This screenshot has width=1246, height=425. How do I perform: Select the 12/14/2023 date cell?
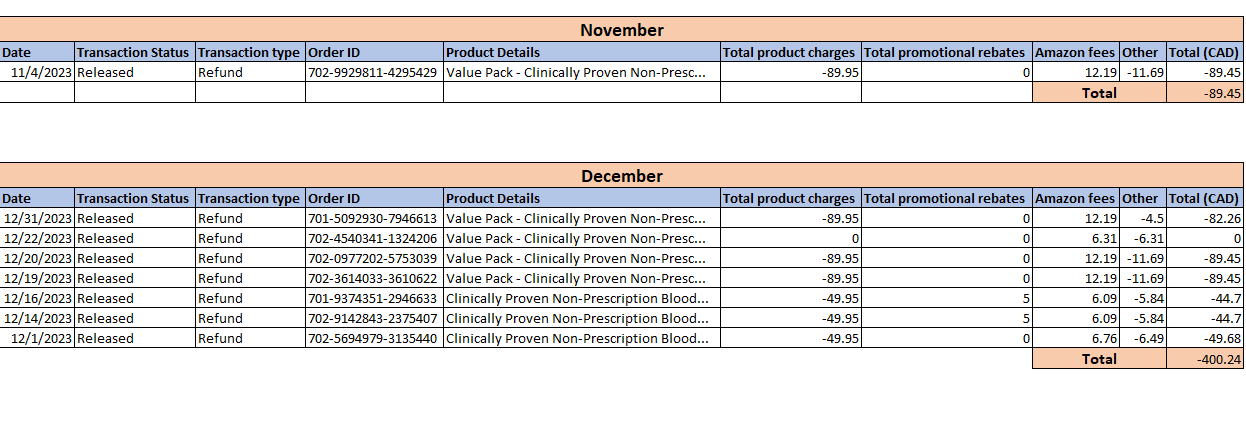38,318
